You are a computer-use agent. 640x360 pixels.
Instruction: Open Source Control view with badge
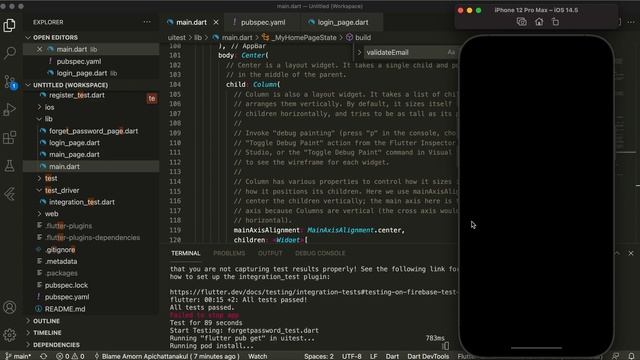tap(9, 82)
